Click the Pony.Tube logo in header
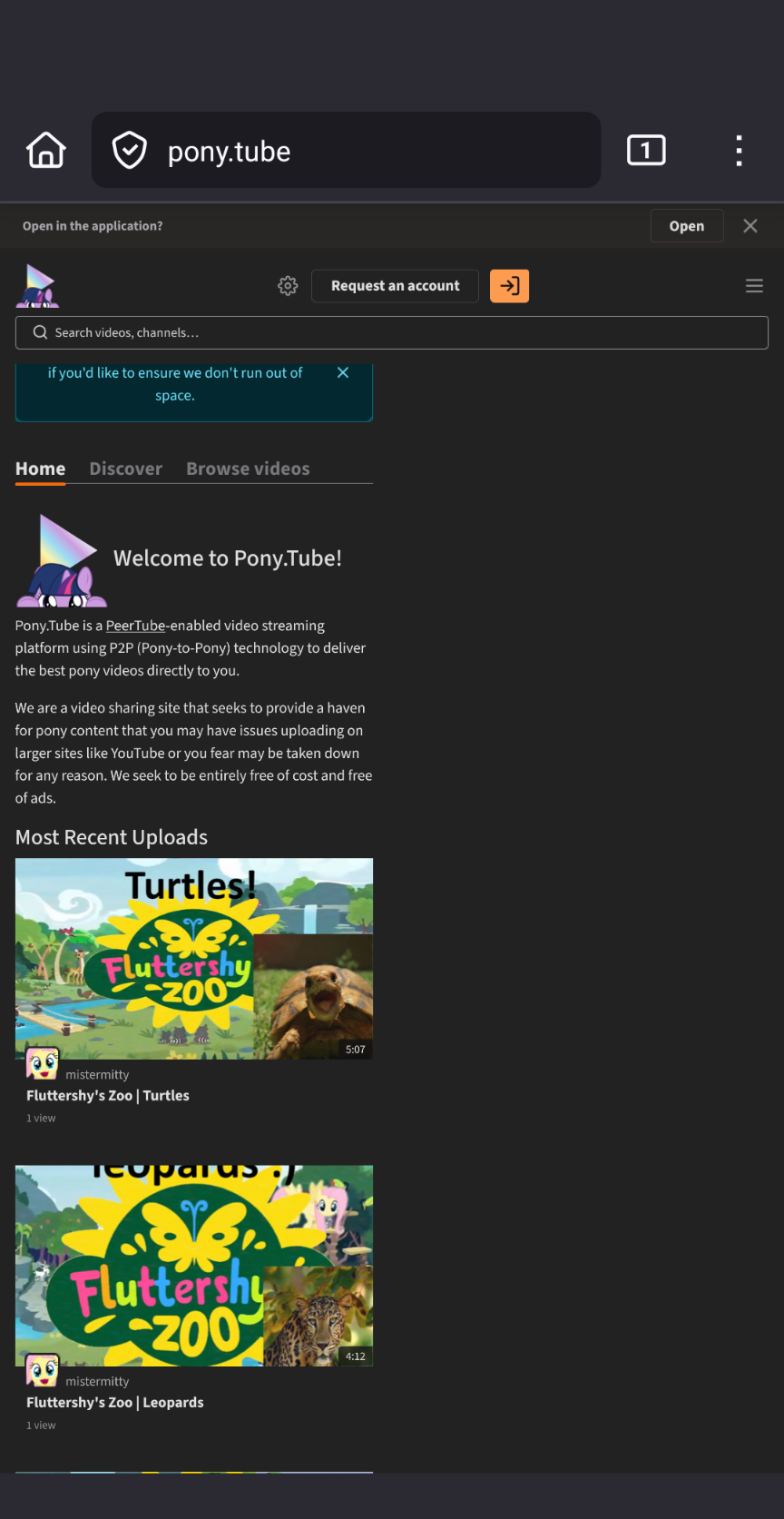 [38, 286]
